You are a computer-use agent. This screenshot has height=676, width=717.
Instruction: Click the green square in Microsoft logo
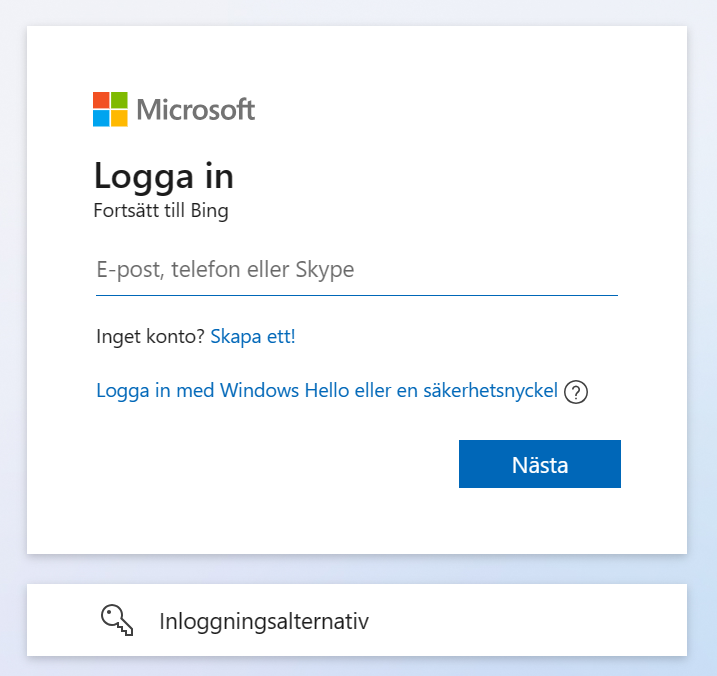coord(119,100)
